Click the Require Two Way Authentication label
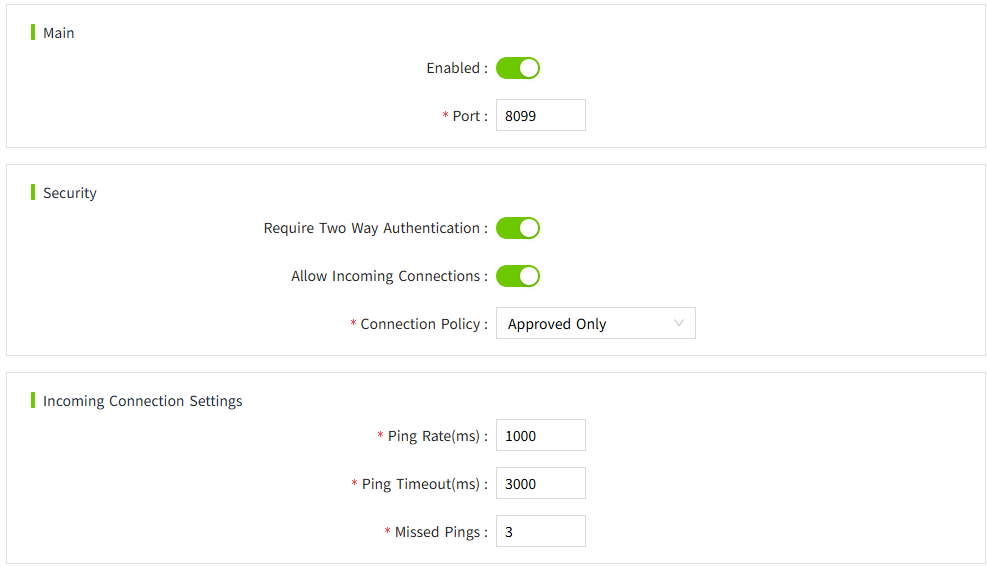This screenshot has height=567, width=987. point(372,228)
